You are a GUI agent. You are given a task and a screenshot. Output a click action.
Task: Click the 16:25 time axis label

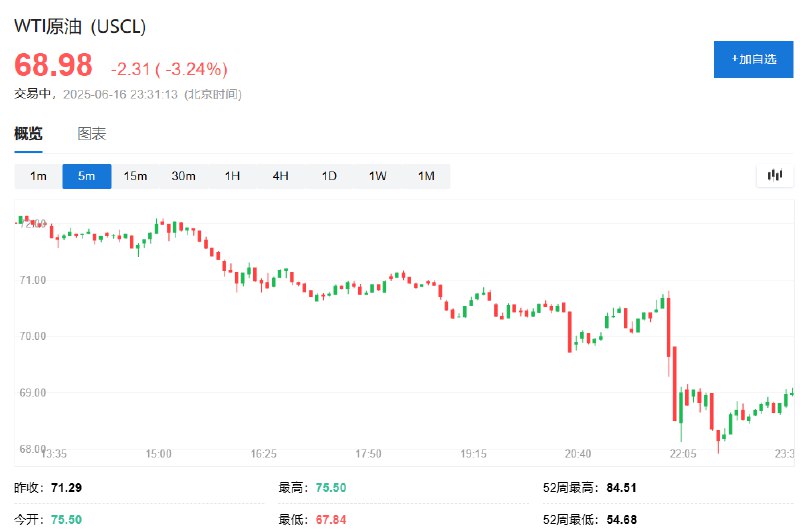[263, 454]
